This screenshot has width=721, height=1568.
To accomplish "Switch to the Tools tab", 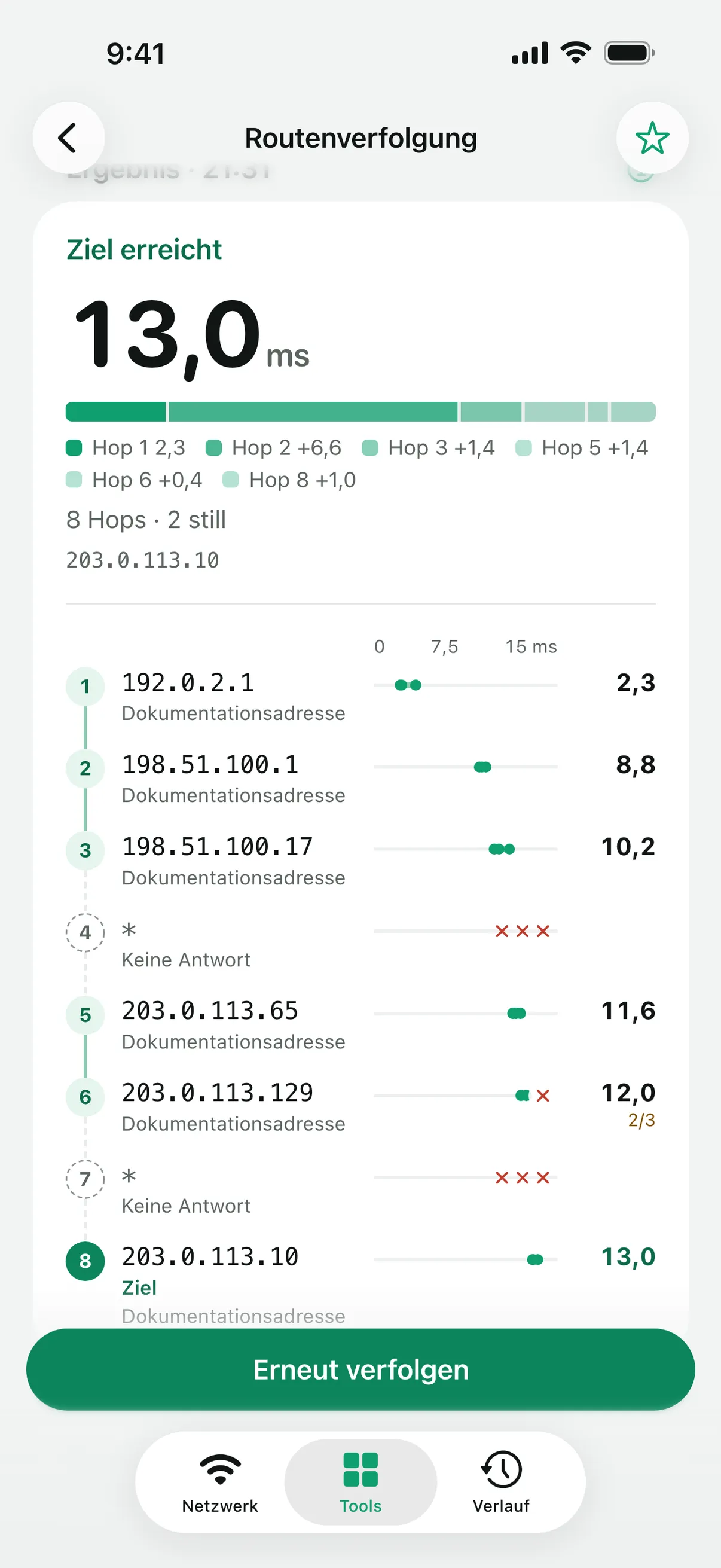I will pyautogui.click(x=361, y=1481).
